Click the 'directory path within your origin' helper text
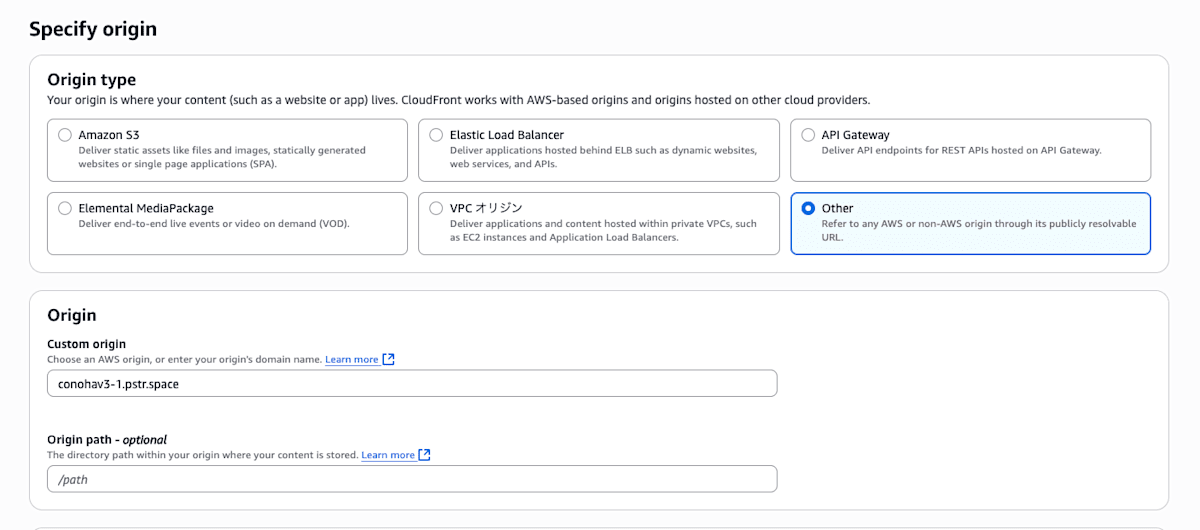Image resolution: width=1200 pixels, height=530 pixels. [x=202, y=455]
